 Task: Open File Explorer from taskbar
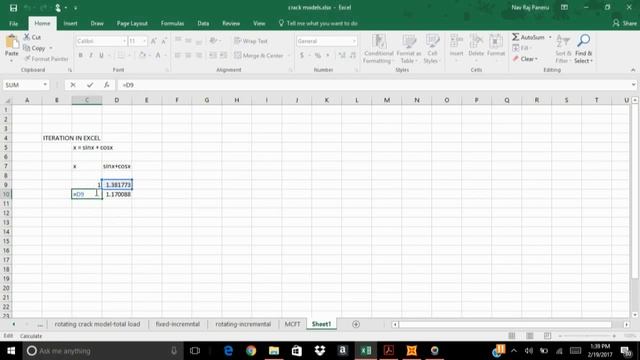(274, 351)
